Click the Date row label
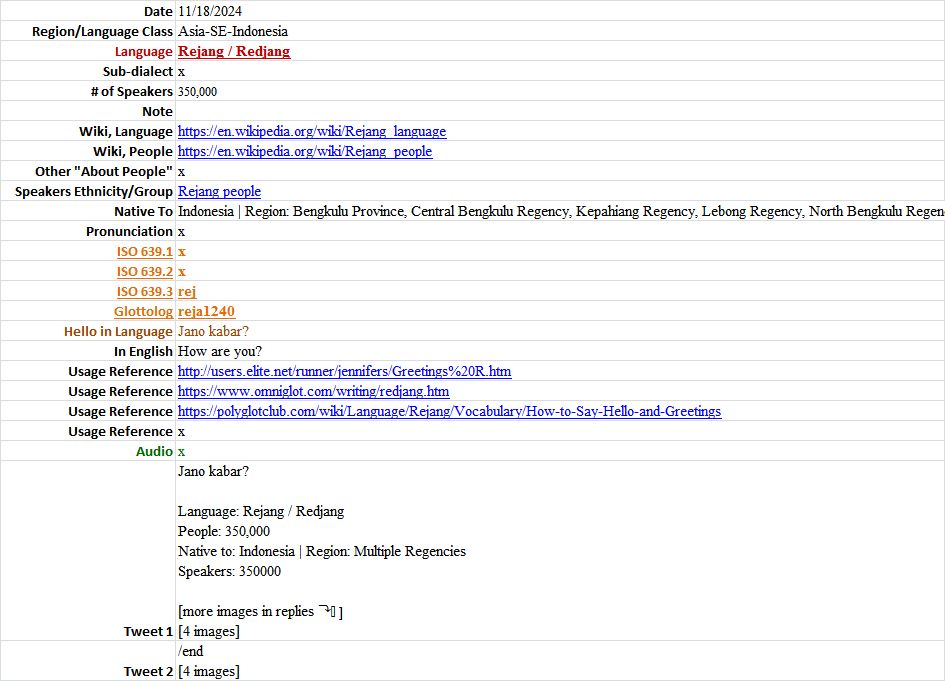The height and width of the screenshot is (681, 945). [159, 11]
